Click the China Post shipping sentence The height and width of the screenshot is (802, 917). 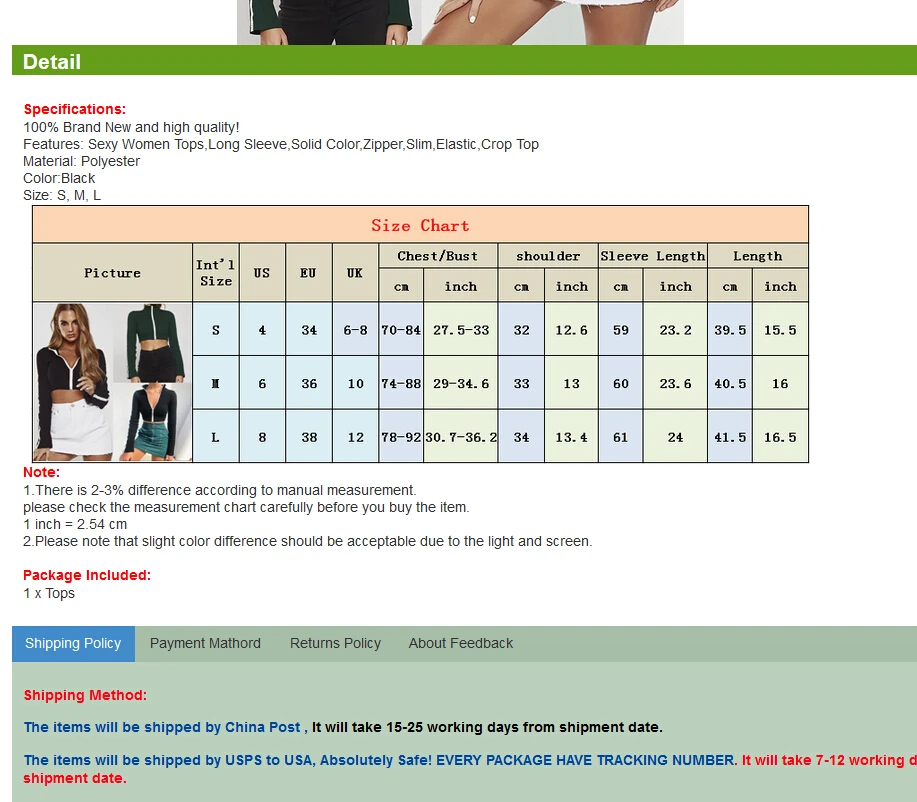click(x=343, y=727)
